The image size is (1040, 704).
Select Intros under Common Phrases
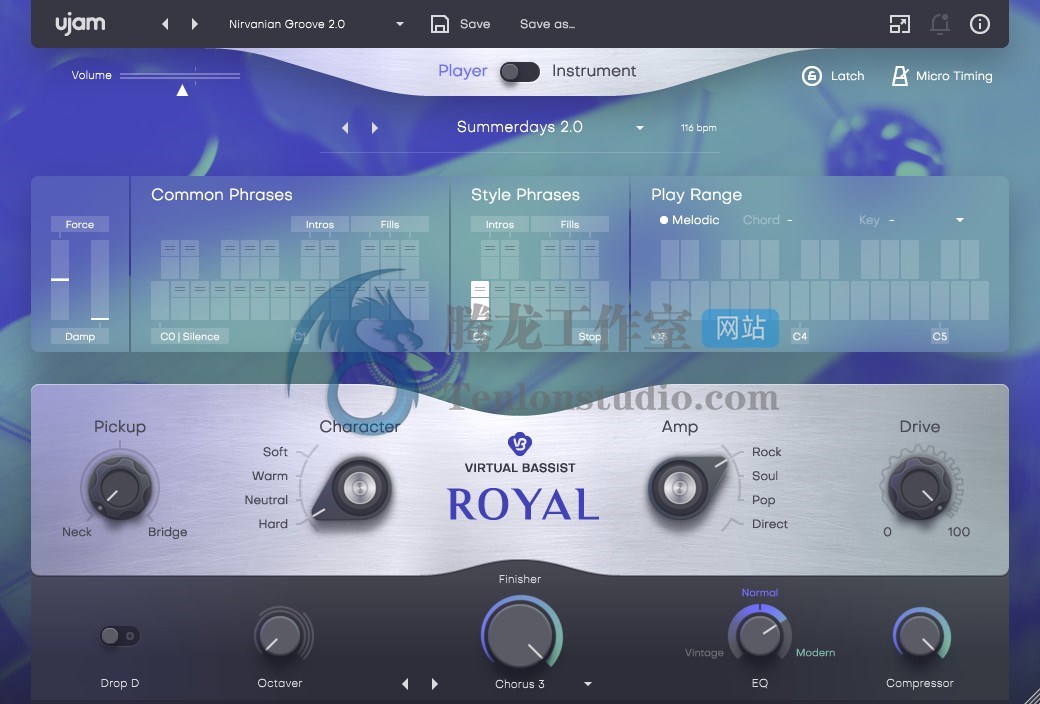pyautogui.click(x=320, y=224)
